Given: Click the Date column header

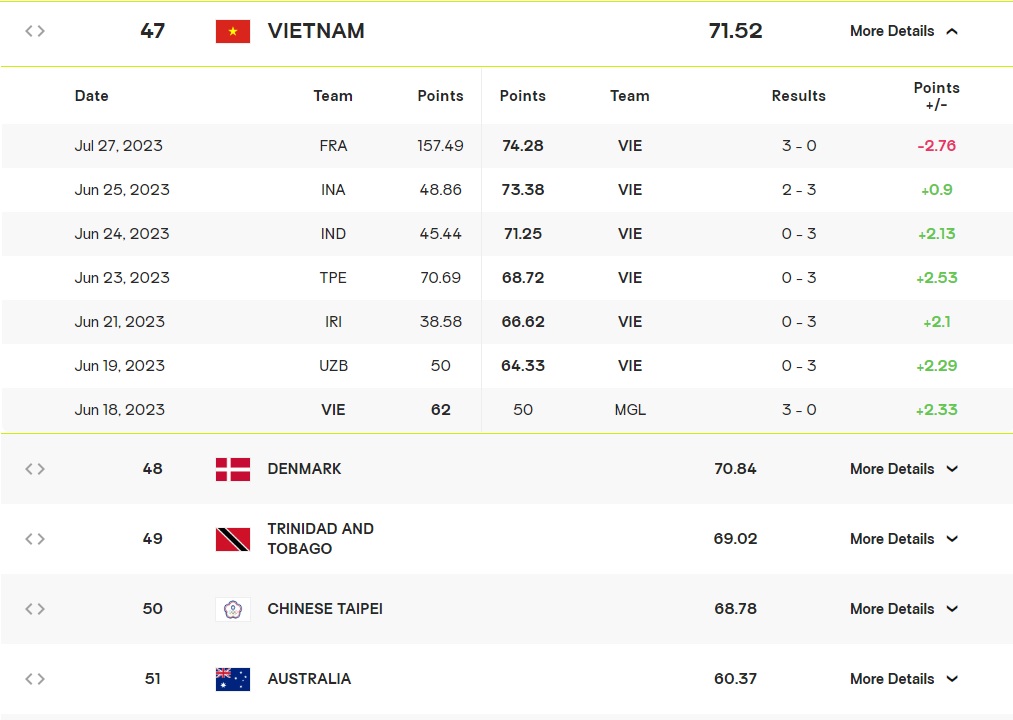Looking at the screenshot, I should coord(92,96).
